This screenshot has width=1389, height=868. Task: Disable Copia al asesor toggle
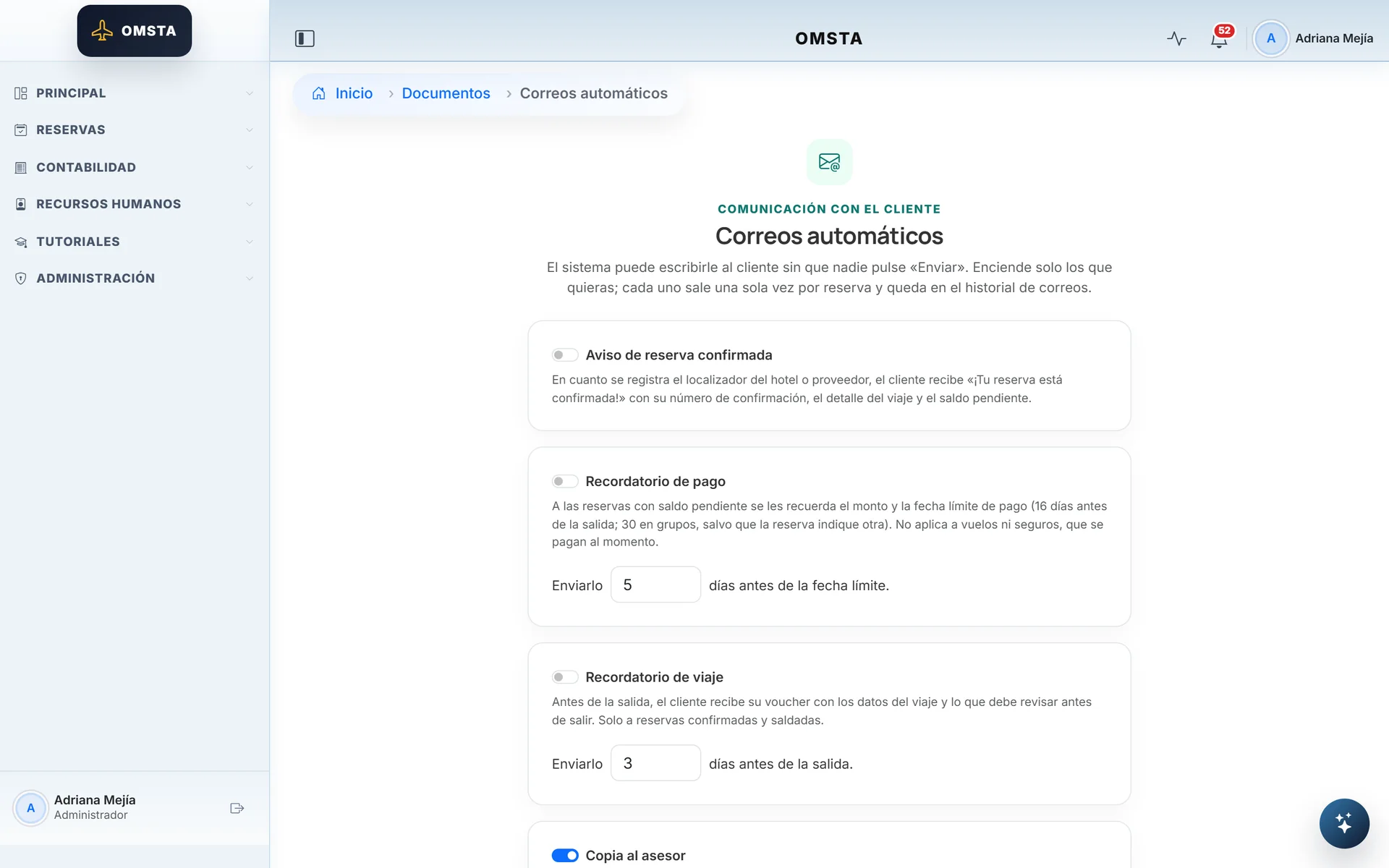point(565,856)
